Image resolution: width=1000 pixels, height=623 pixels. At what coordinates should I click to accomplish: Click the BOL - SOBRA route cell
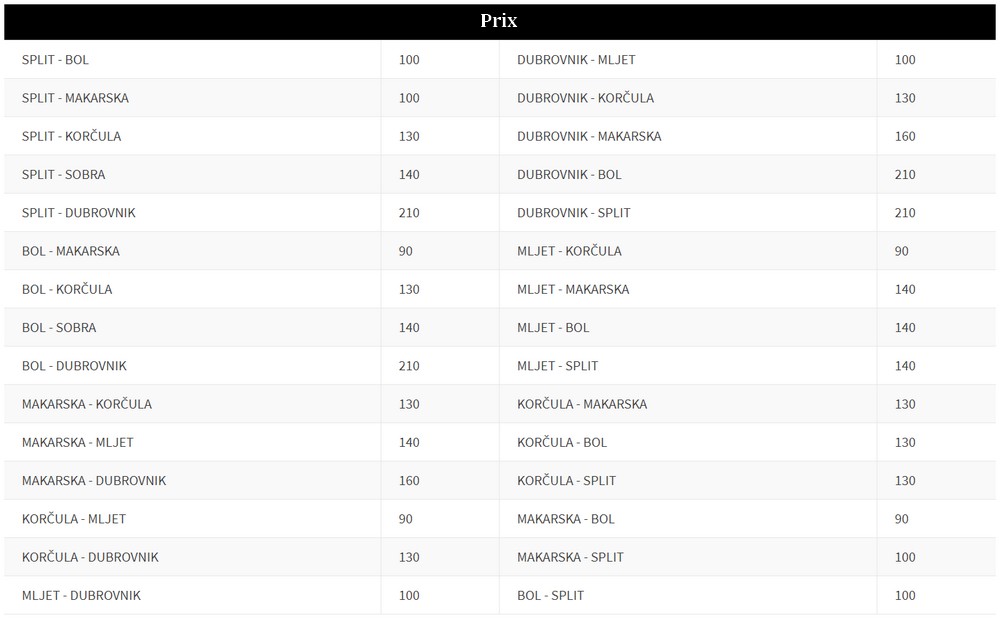coord(193,327)
